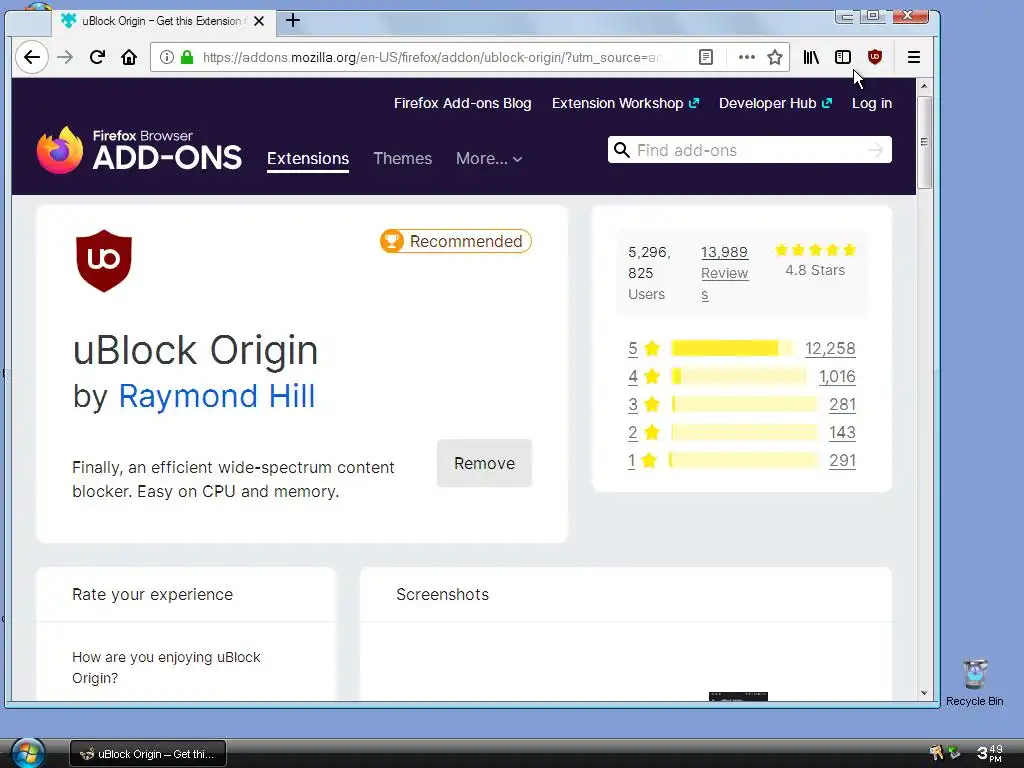The image size is (1024, 768).
Task: Open Developer Hub link
Action: (x=775, y=103)
